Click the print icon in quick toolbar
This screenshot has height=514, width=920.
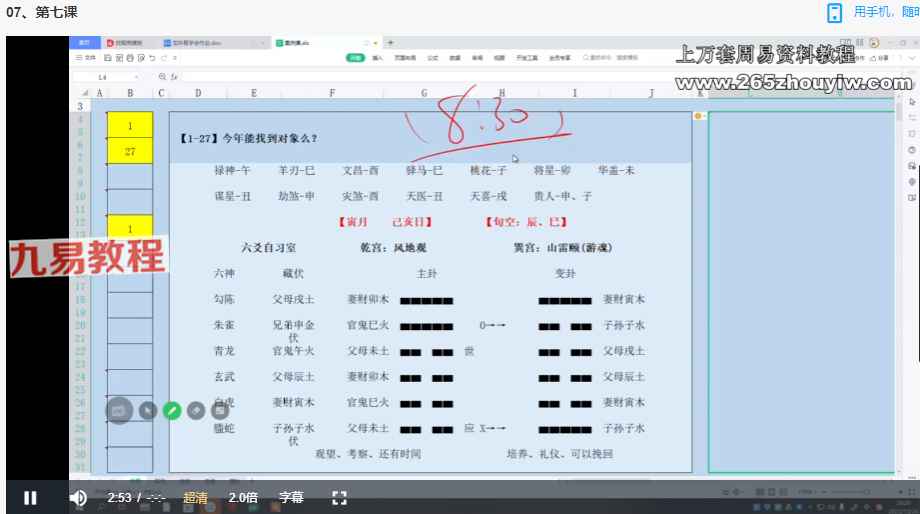click(x=130, y=58)
